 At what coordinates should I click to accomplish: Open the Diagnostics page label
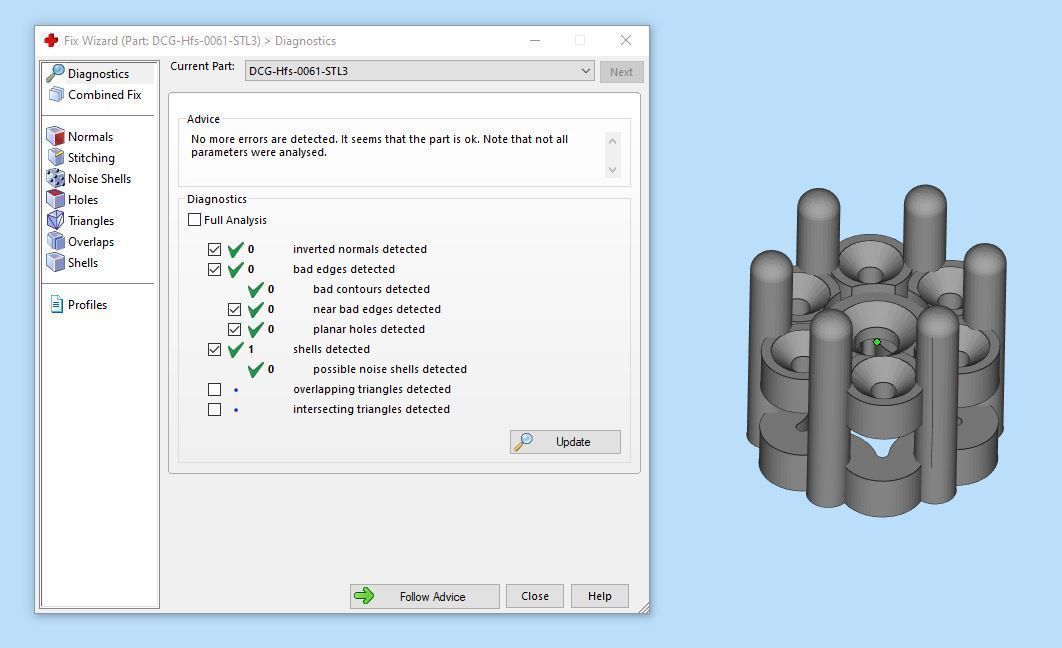coord(98,74)
